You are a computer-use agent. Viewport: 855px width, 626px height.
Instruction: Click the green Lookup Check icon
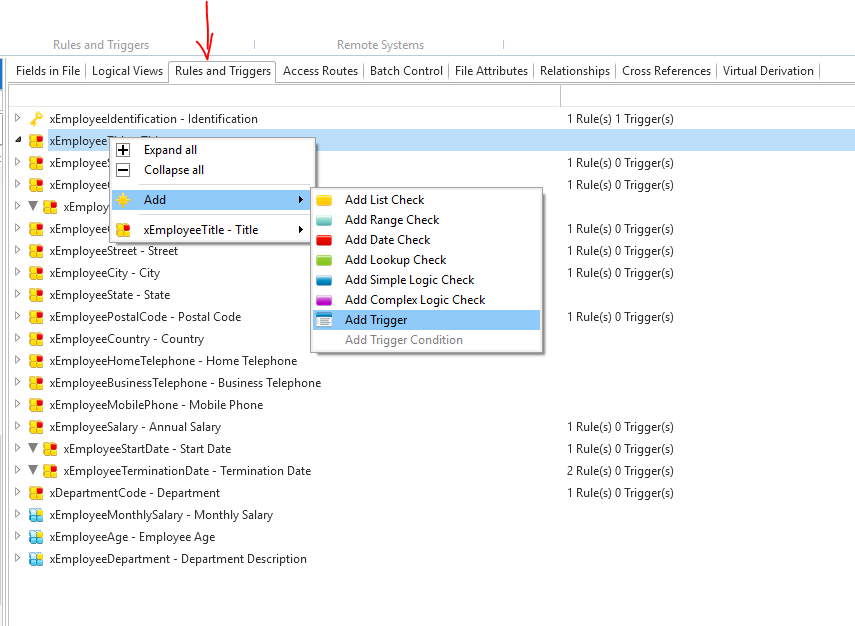[x=324, y=260]
